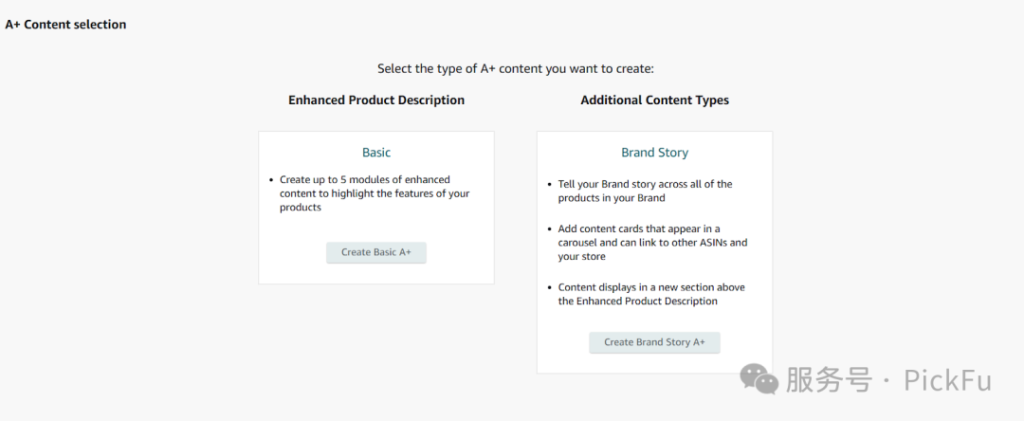Image resolution: width=1024 pixels, height=421 pixels.
Task: Choose the Basic card title
Action: [376, 153]
